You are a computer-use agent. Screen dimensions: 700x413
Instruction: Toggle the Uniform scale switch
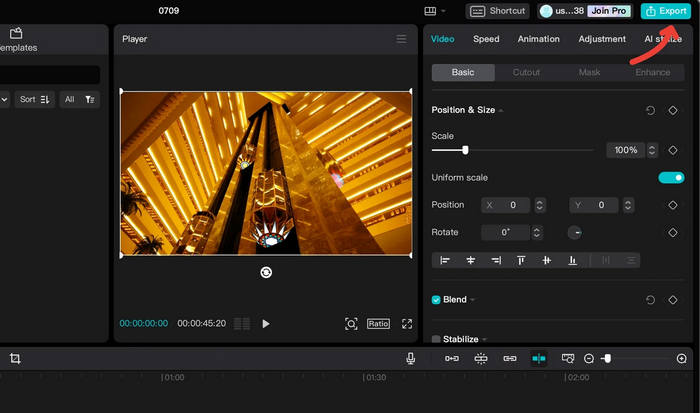(671, 177)
